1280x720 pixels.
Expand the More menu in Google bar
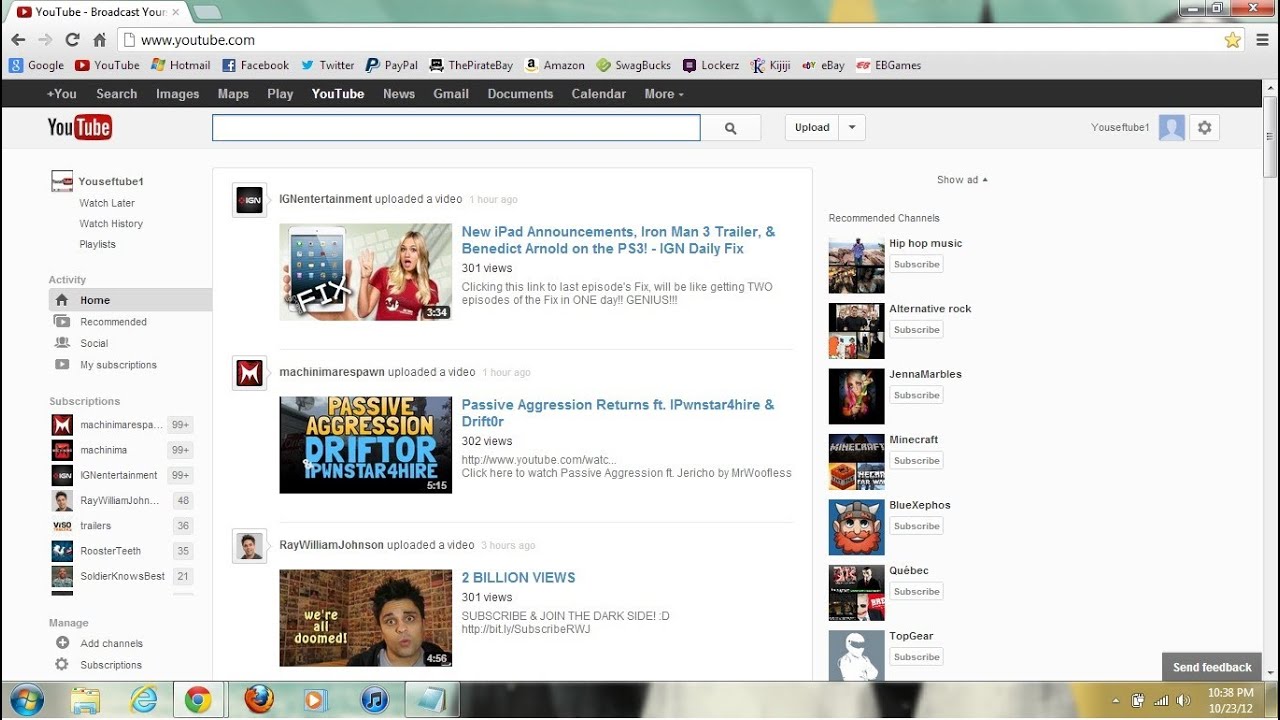(664, 94)
